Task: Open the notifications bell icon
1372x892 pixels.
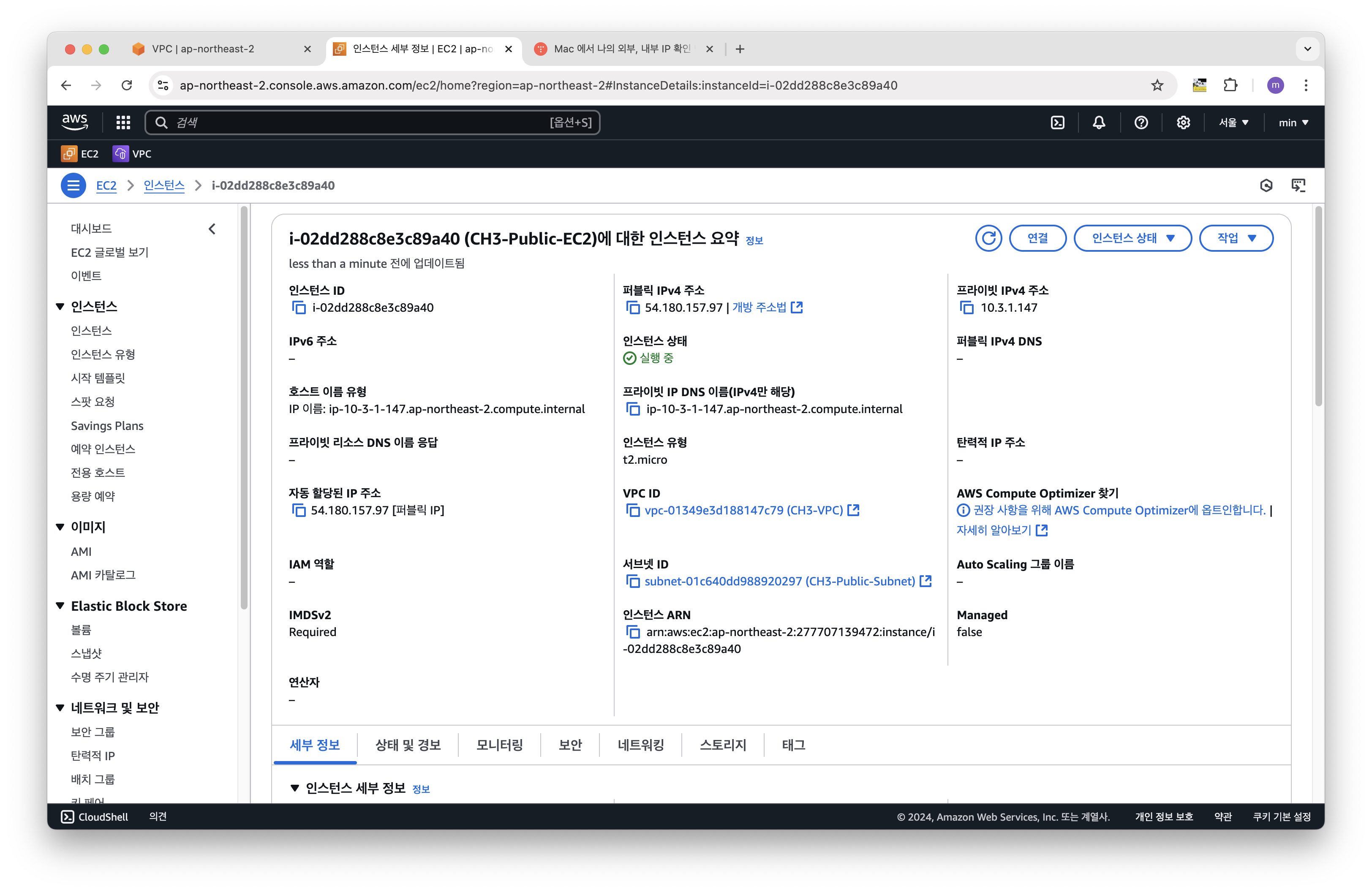Action: [x=1099, y=123]
